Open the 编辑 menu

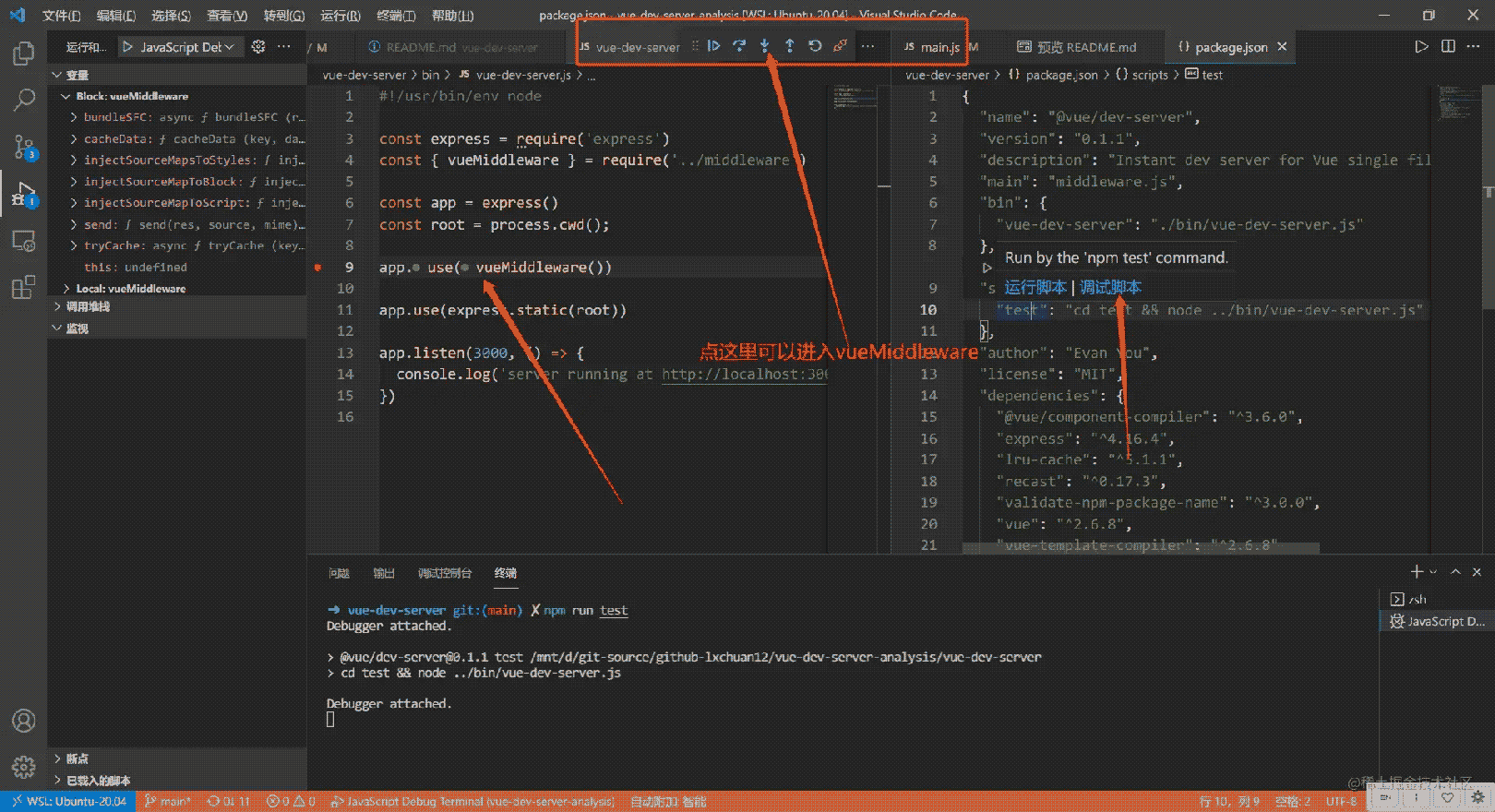(x=116, y=16)
